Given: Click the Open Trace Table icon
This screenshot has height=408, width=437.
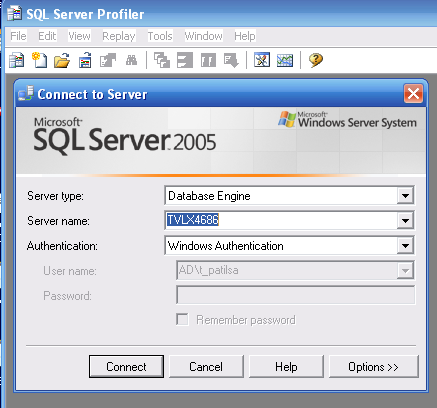Looking at the screenshot, I should (x=85, y=60).
